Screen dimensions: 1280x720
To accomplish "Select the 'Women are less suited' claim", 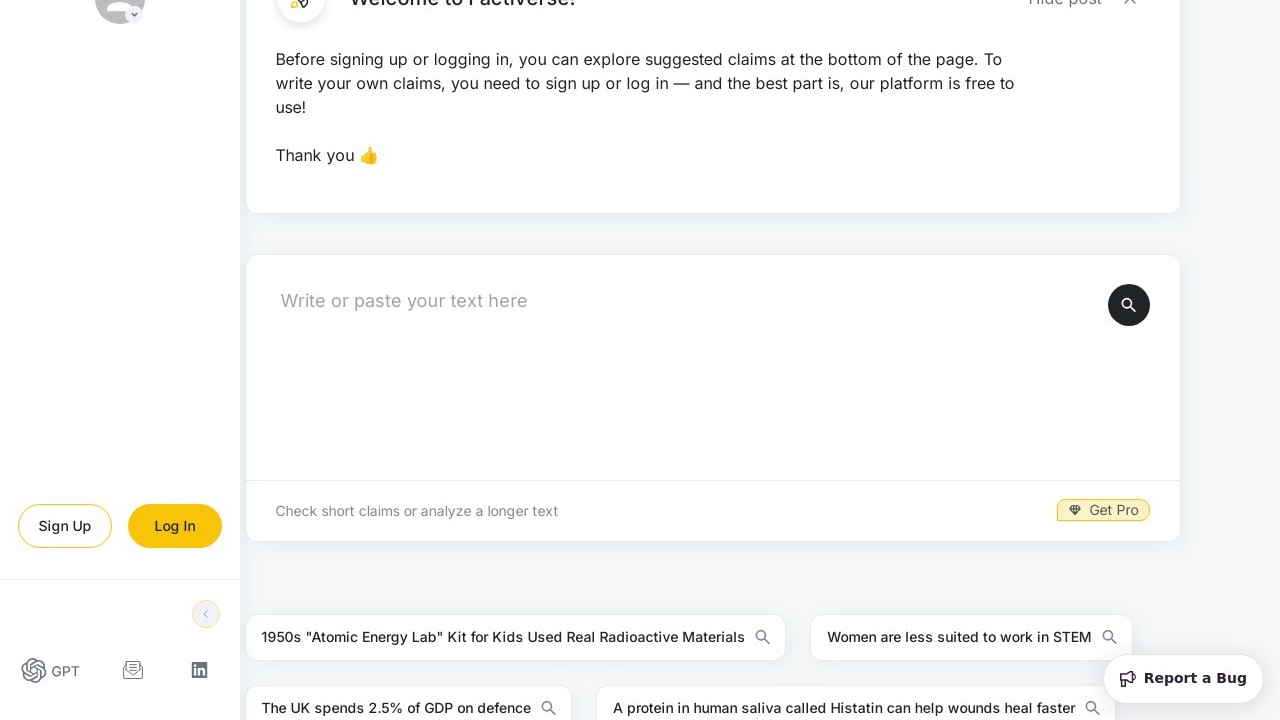I will [959, 637].
